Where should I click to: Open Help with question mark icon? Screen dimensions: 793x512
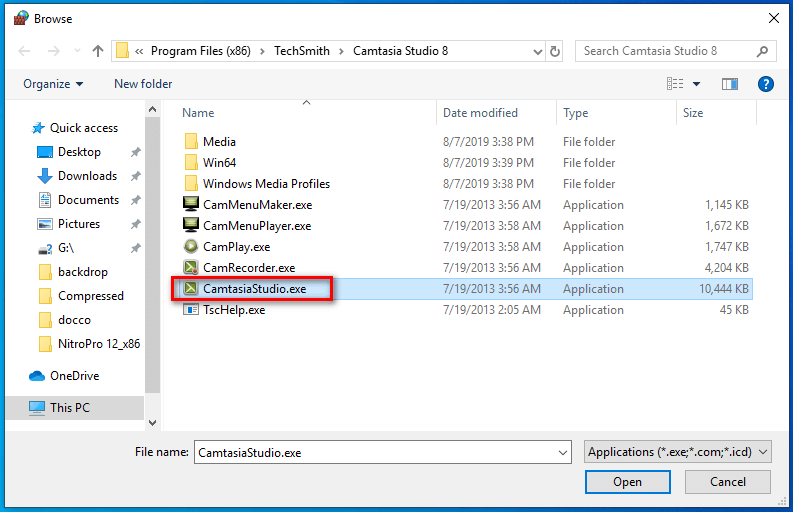766,84
